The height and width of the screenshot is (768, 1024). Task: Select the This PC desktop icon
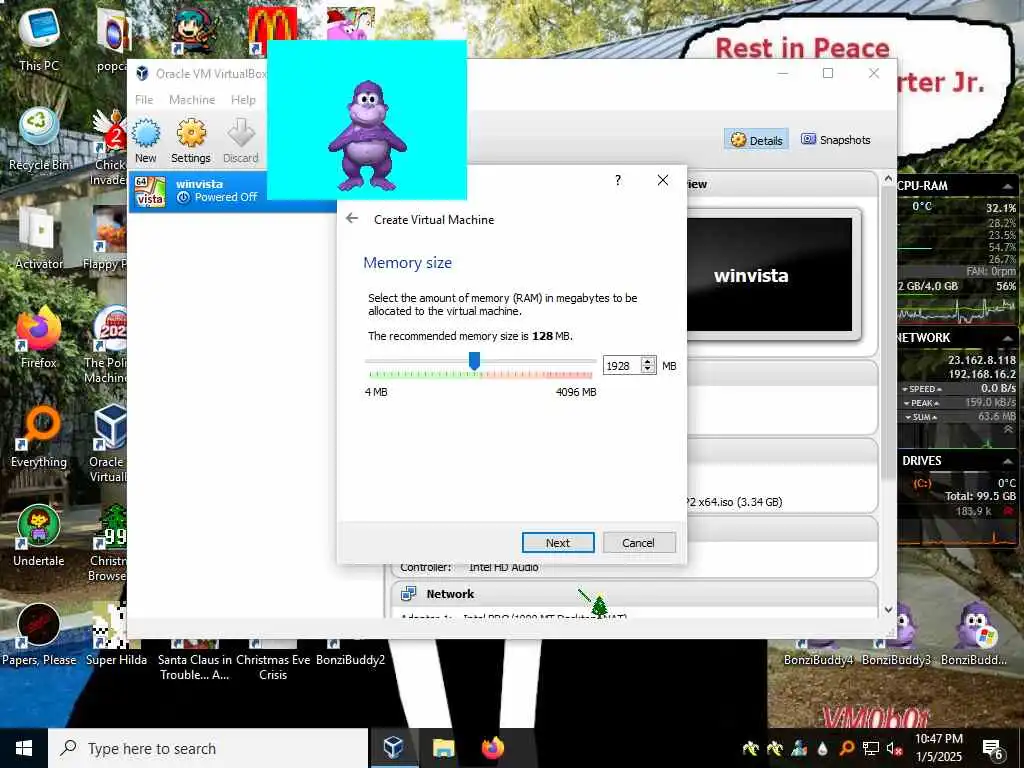39,39
